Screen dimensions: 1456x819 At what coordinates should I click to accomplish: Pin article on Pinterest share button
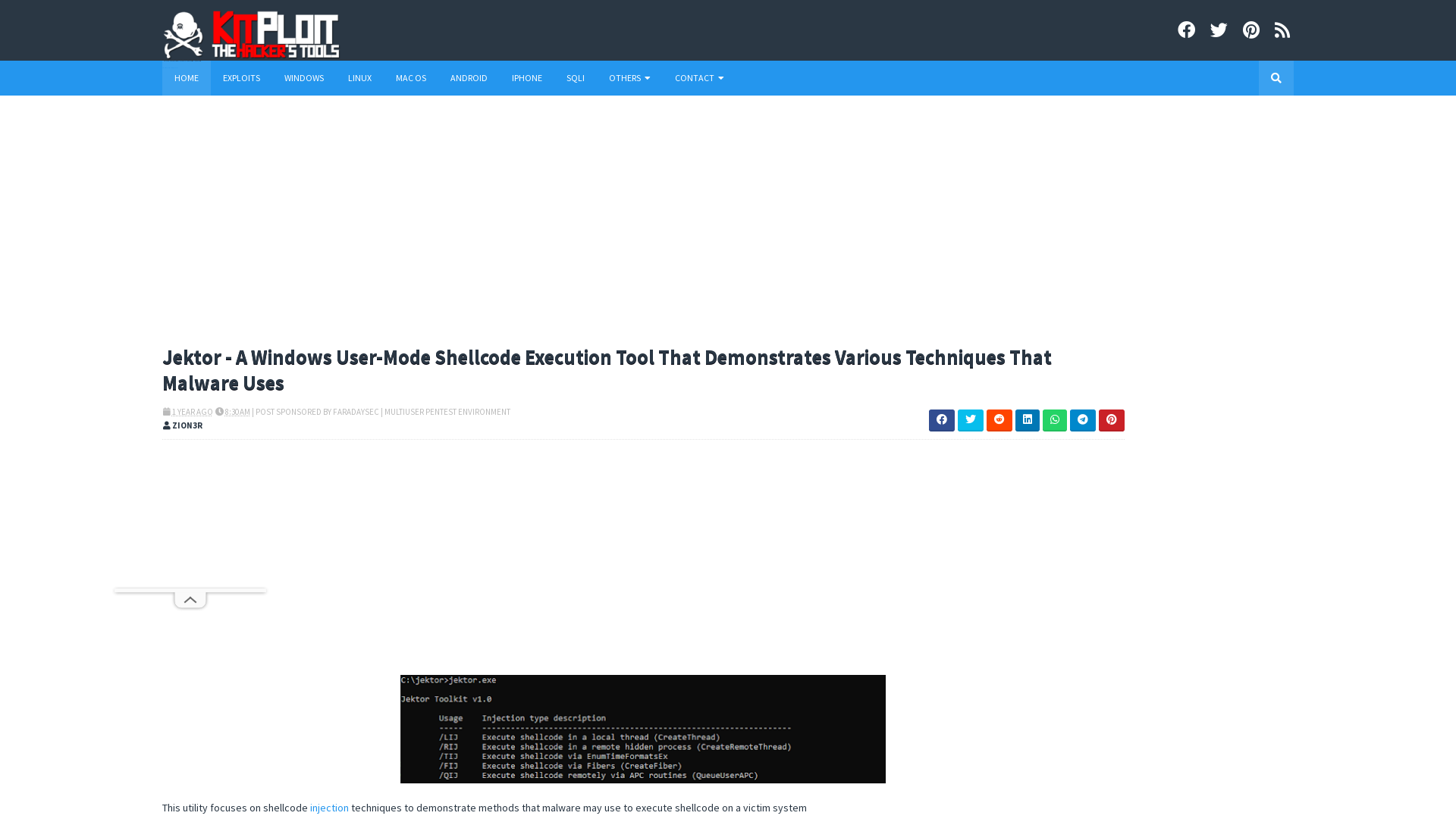coord(1112,420)
